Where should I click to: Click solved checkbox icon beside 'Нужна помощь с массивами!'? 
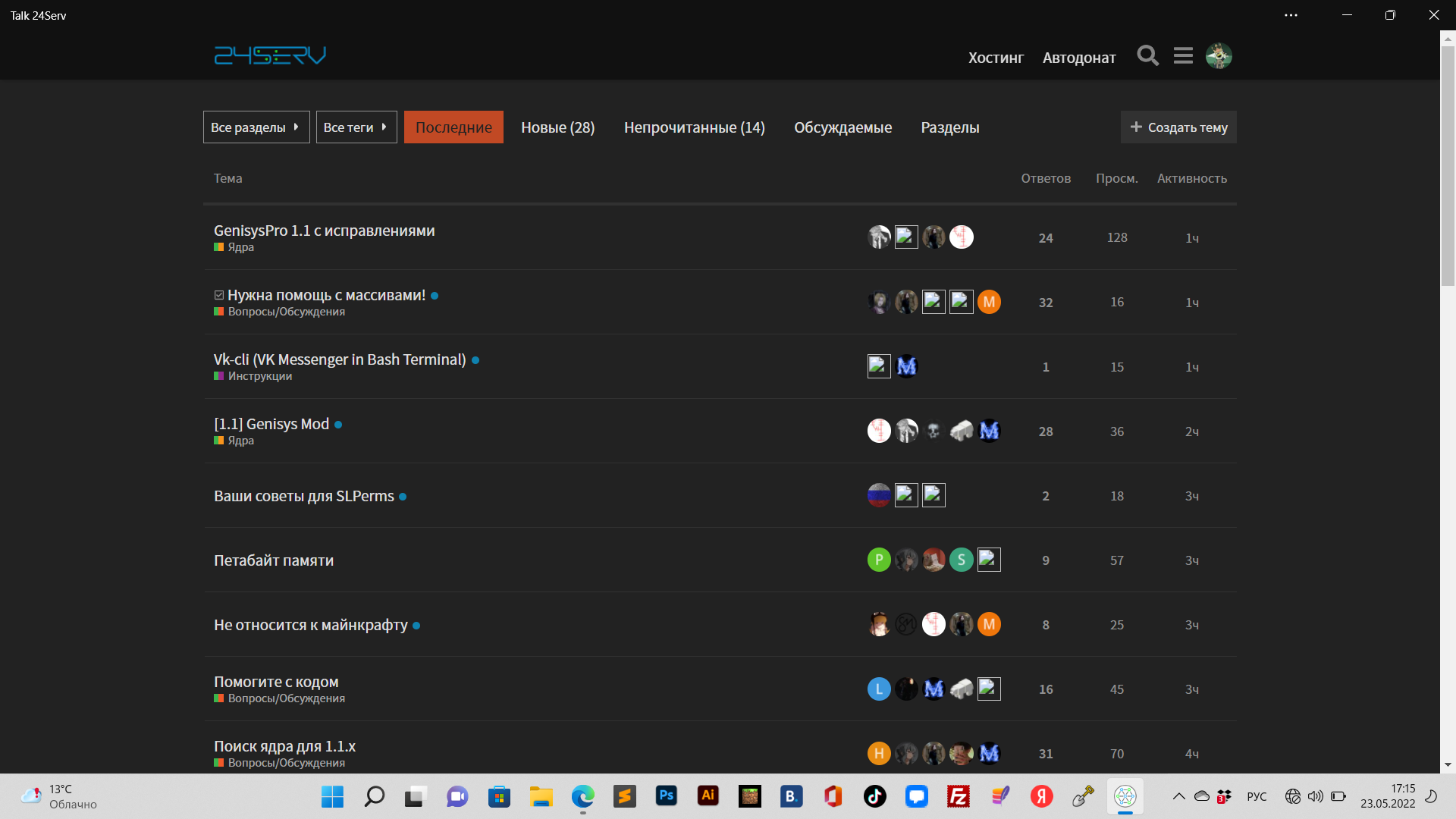(x=219, y=295)
